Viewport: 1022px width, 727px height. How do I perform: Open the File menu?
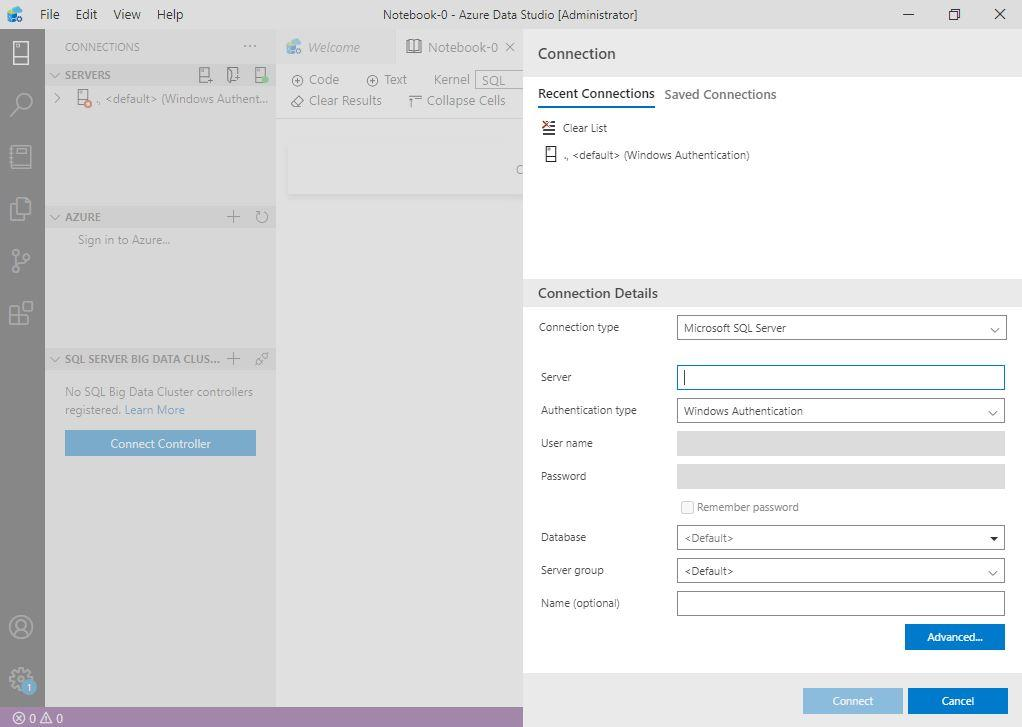(50, 14)
